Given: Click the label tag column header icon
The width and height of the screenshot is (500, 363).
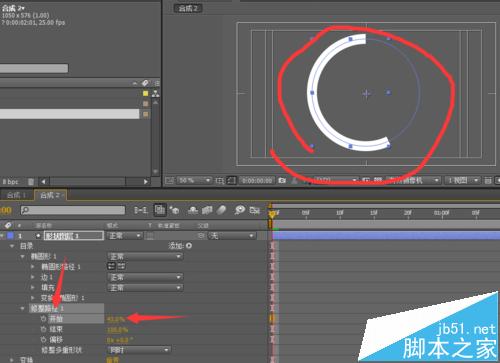Looking at the screenshot, I should 8,225.
